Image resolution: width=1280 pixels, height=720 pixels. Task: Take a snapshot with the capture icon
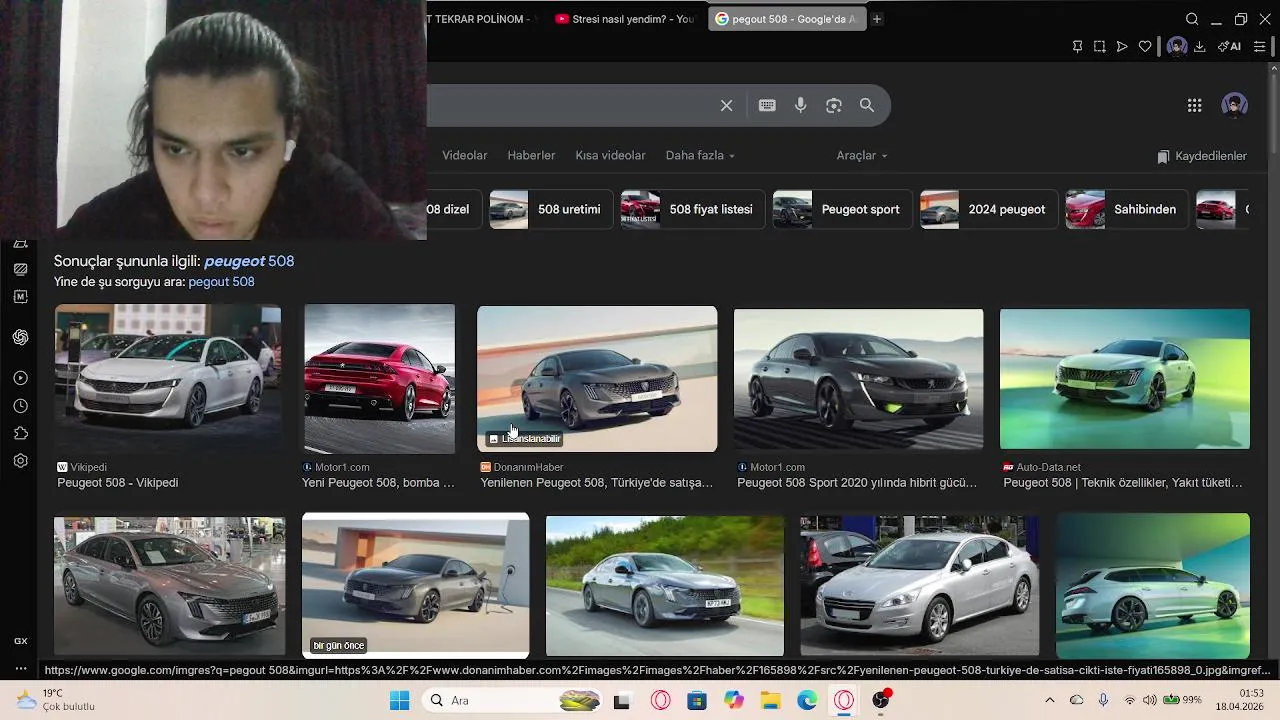[x=1100, y=46]
